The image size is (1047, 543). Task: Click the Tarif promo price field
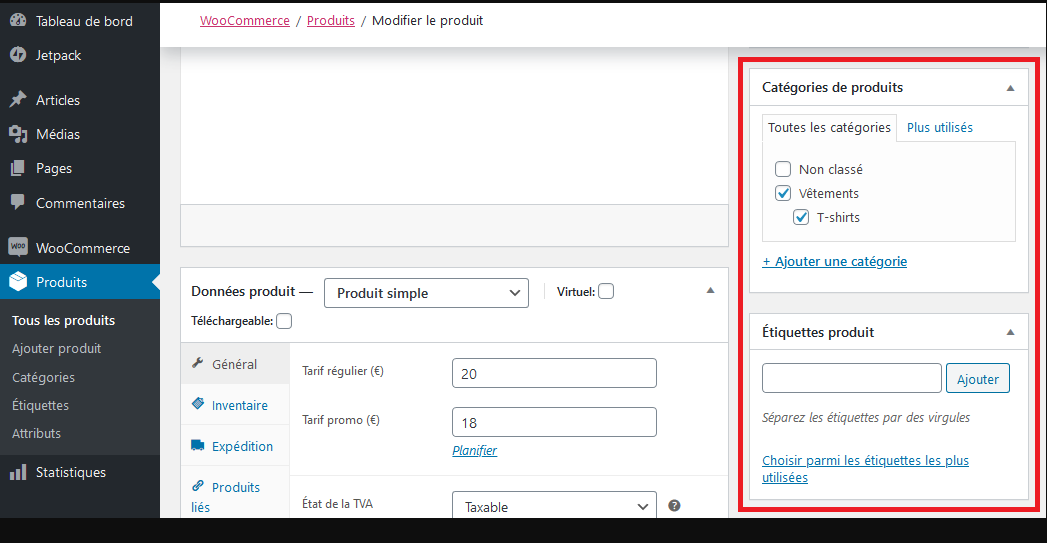pyautogui.click(x=554, y=422)
